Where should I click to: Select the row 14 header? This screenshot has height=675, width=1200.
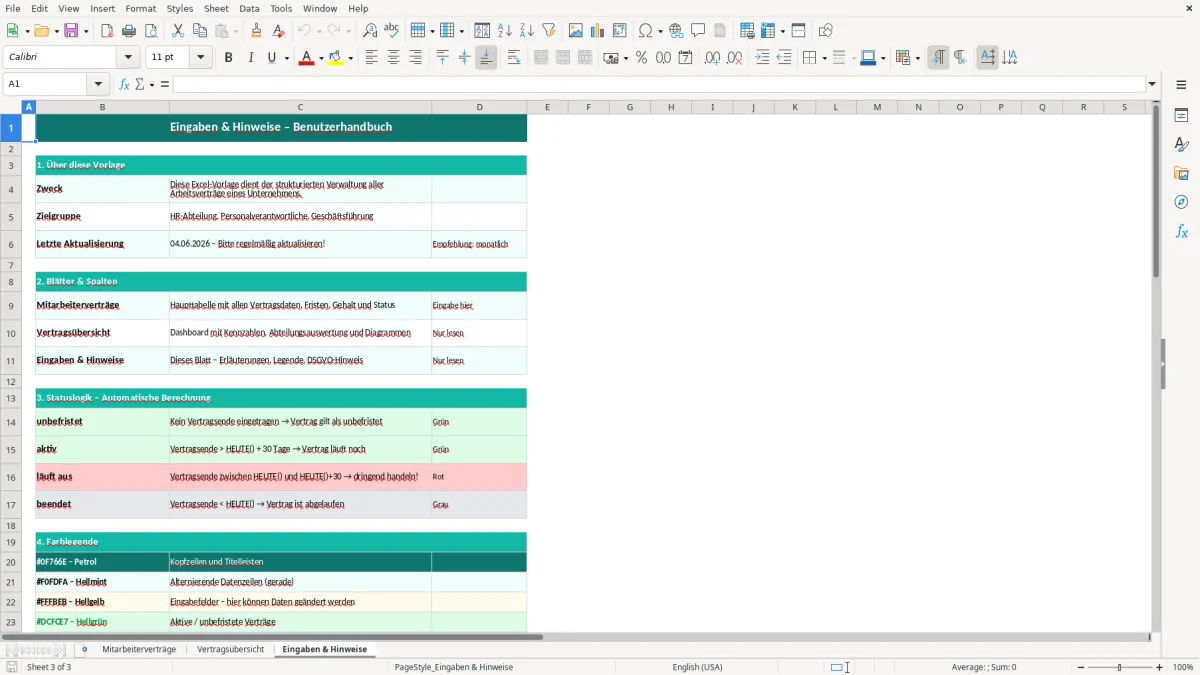[11, 422]
